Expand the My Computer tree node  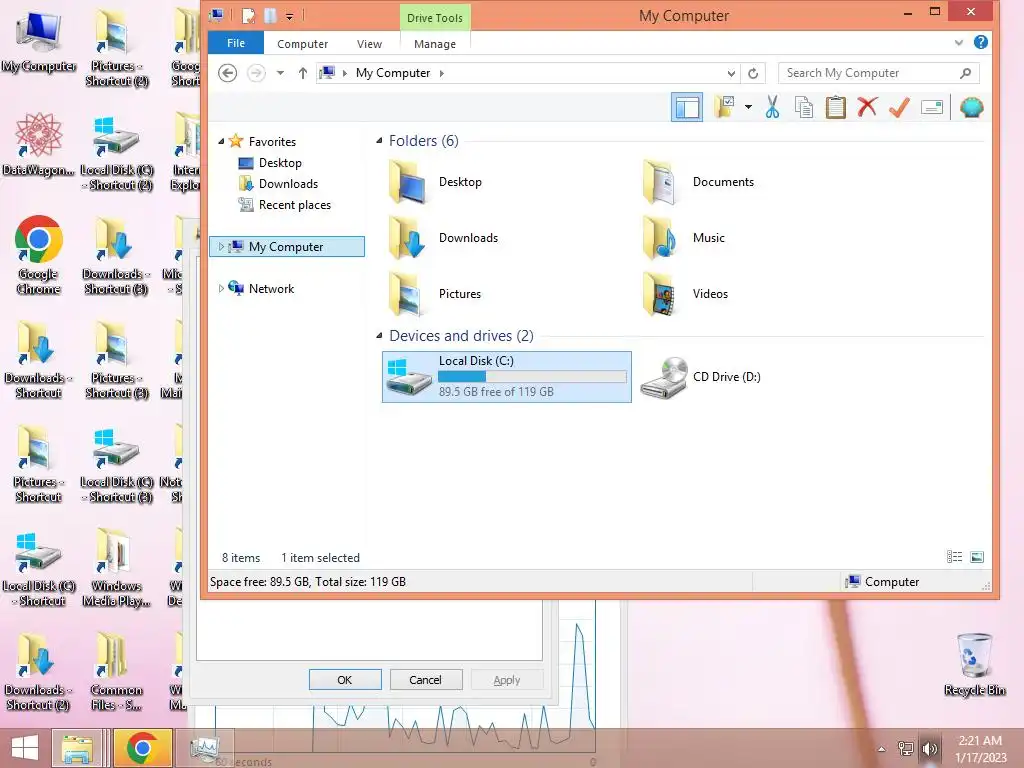click(x=221, y=247)
